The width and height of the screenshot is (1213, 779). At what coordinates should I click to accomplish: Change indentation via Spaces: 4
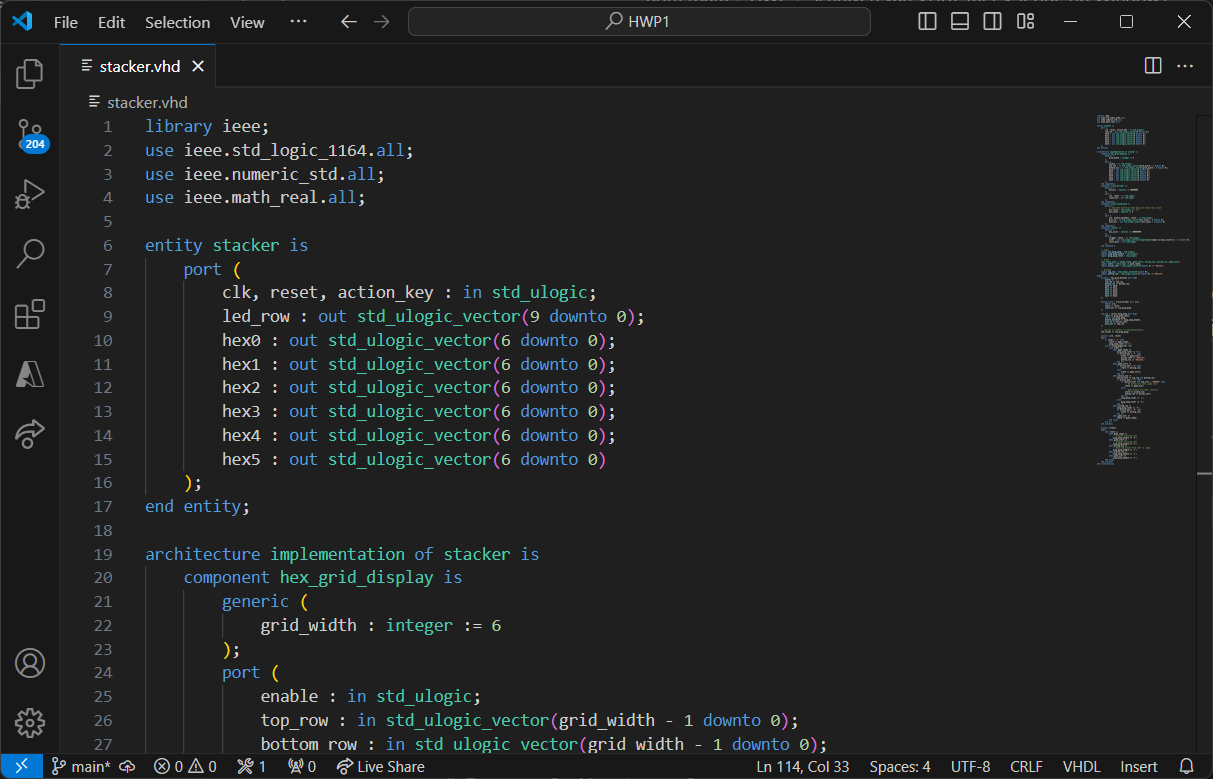pyautogui.click(x=900, y=766)
